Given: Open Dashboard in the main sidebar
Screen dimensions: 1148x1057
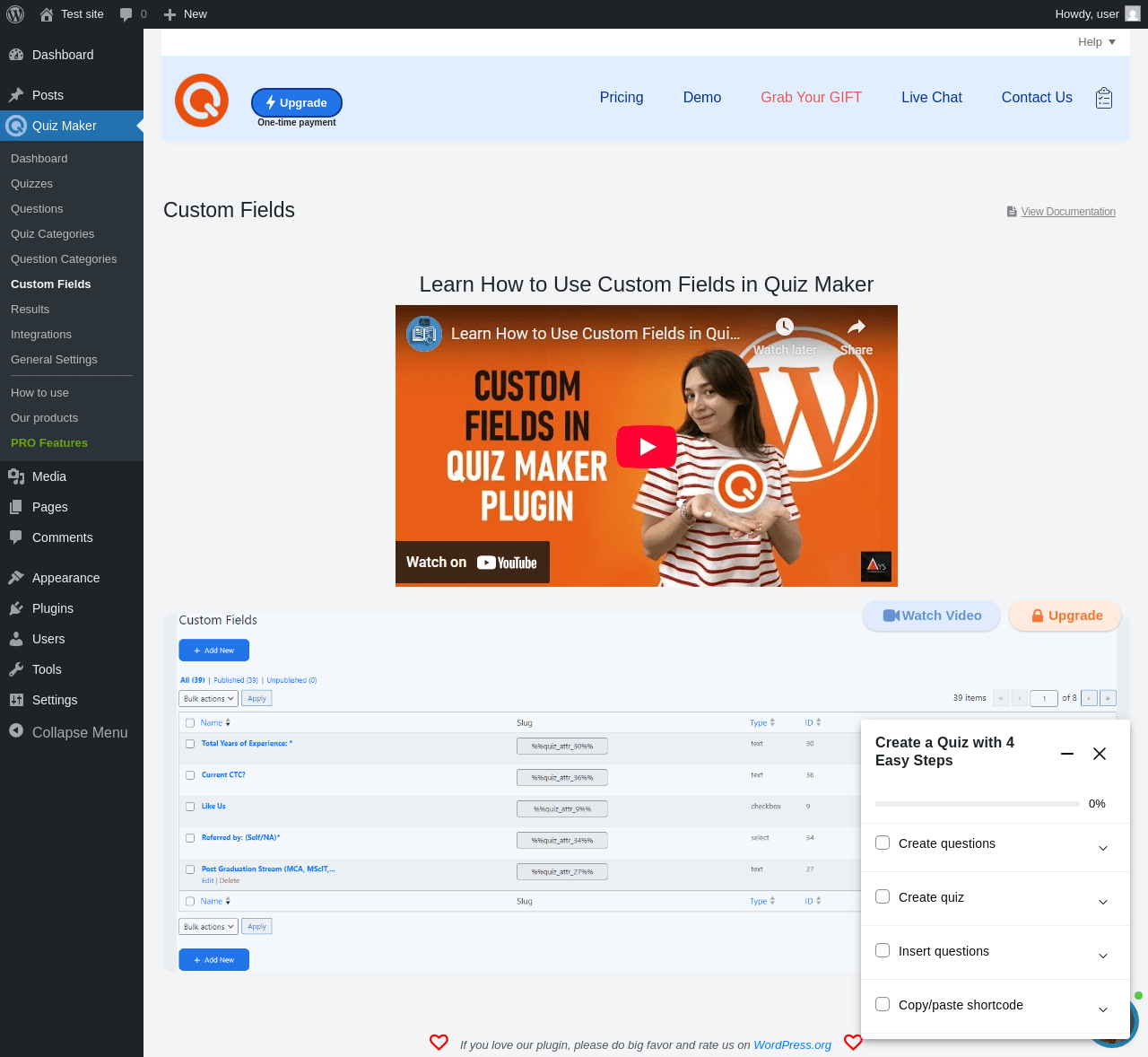Looking at the screenshot, I should tap(72, 55).
